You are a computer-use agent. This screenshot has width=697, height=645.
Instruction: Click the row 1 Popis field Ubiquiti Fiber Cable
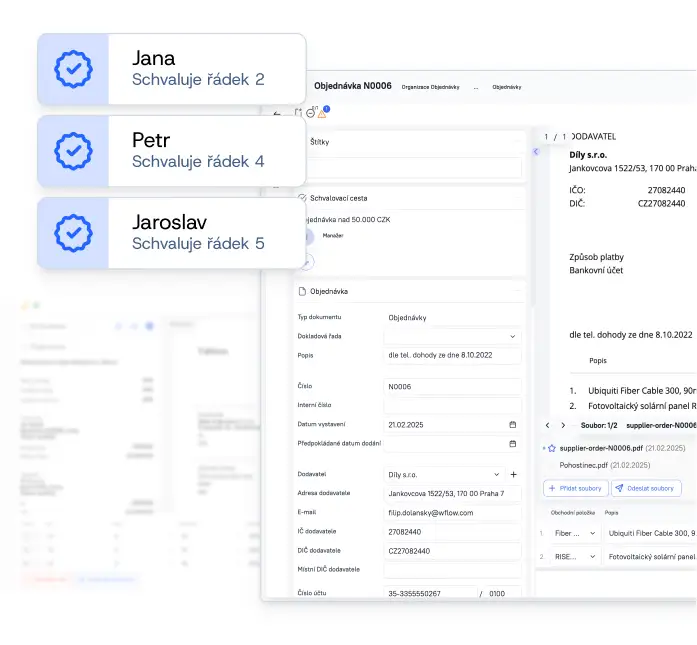click(x=651, y=533)
